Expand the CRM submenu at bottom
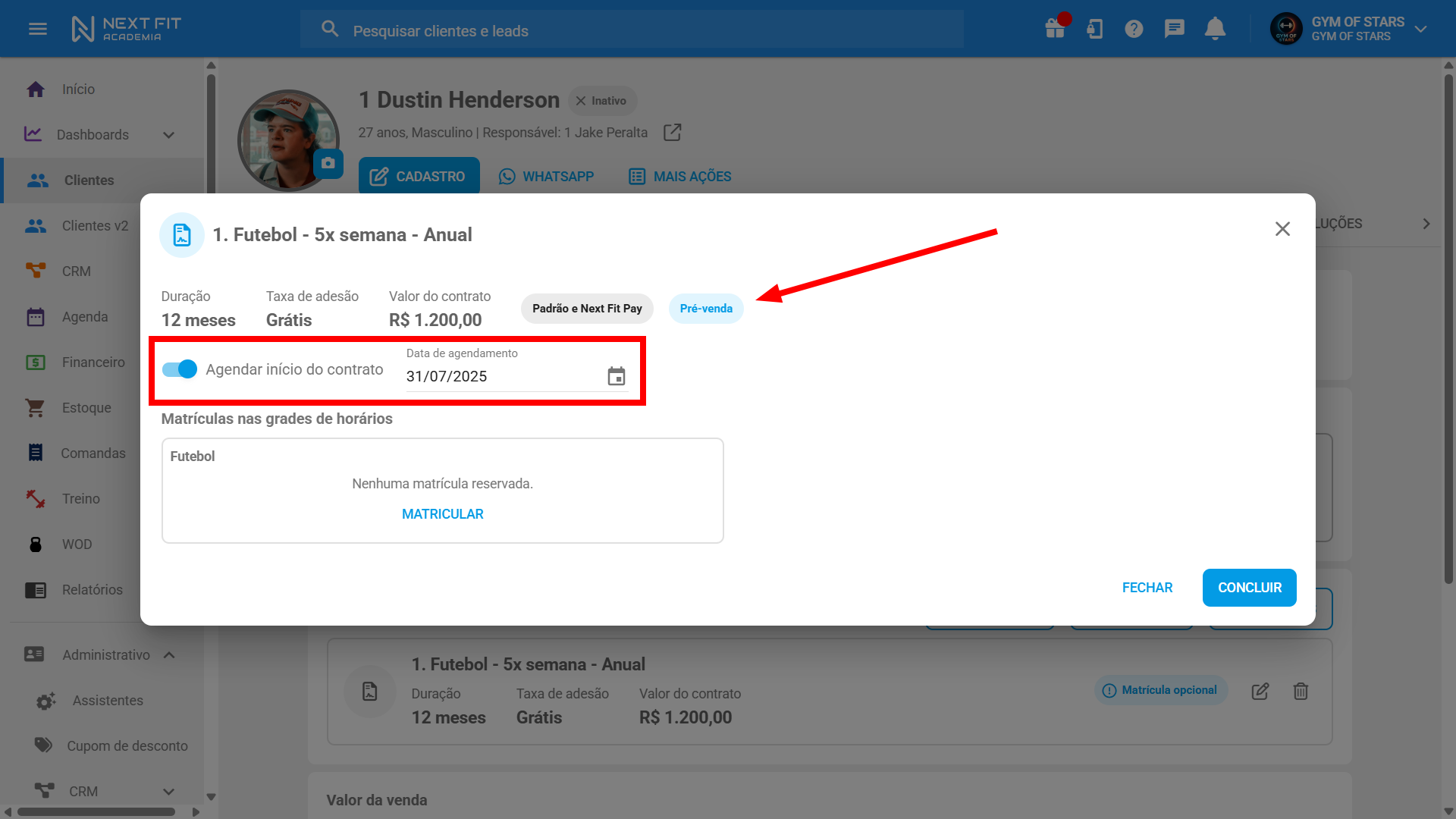This screenshot has width=1456, height=819. 168,791
